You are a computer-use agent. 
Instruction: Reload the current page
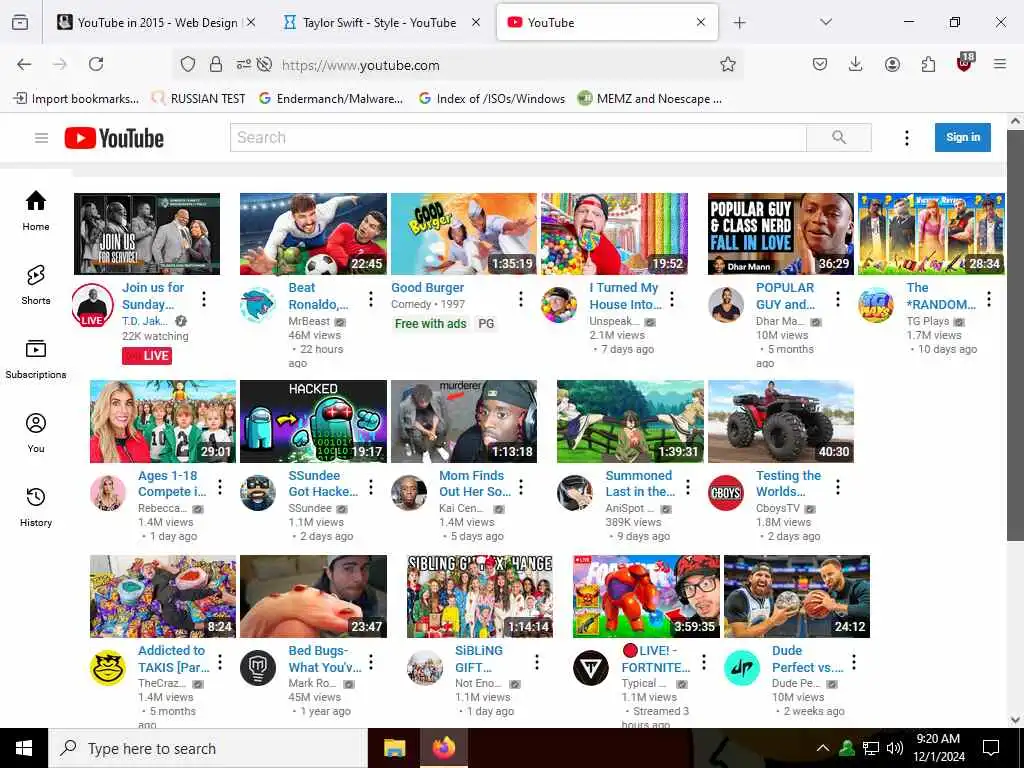point(96,64)
